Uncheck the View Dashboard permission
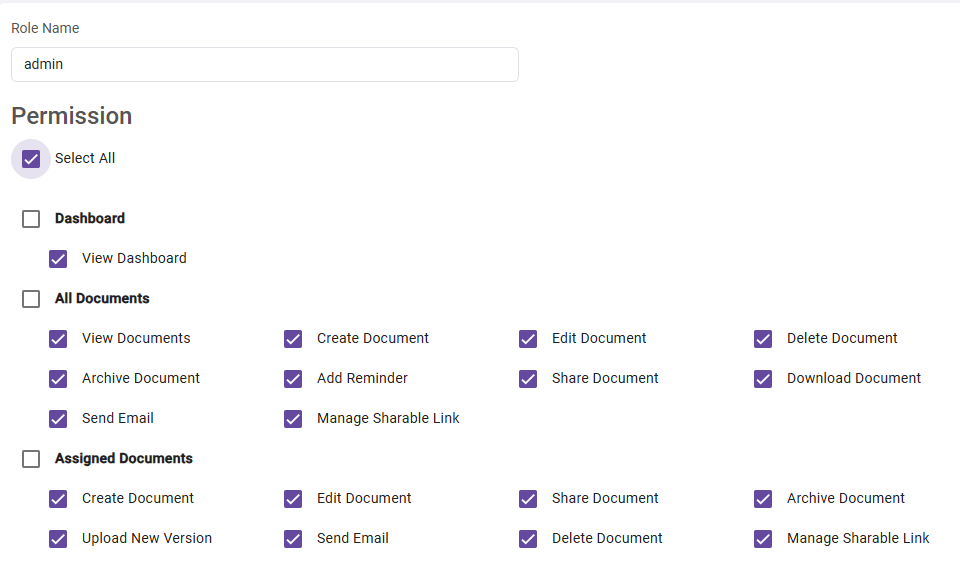 click(58, 259)
